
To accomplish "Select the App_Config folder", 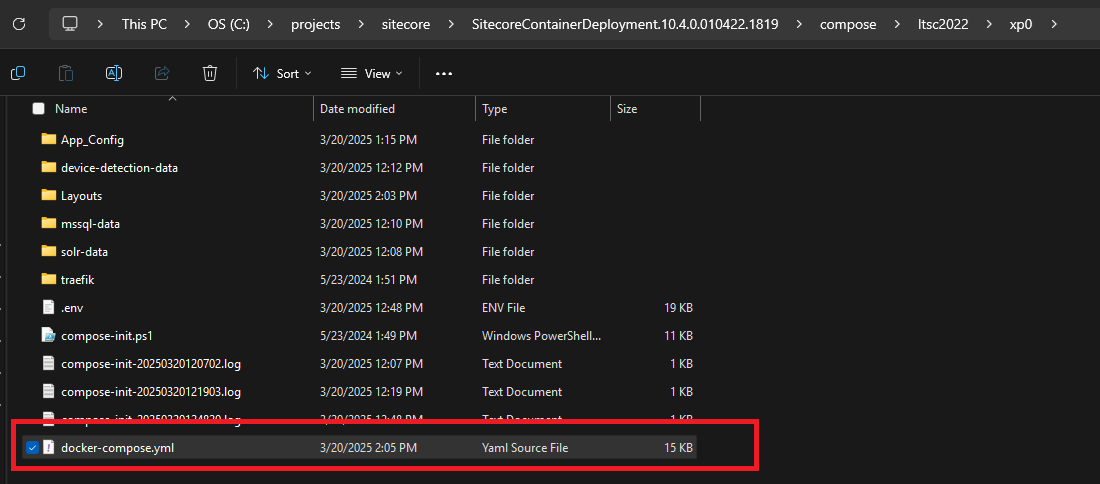I will (x=92, y=140).
